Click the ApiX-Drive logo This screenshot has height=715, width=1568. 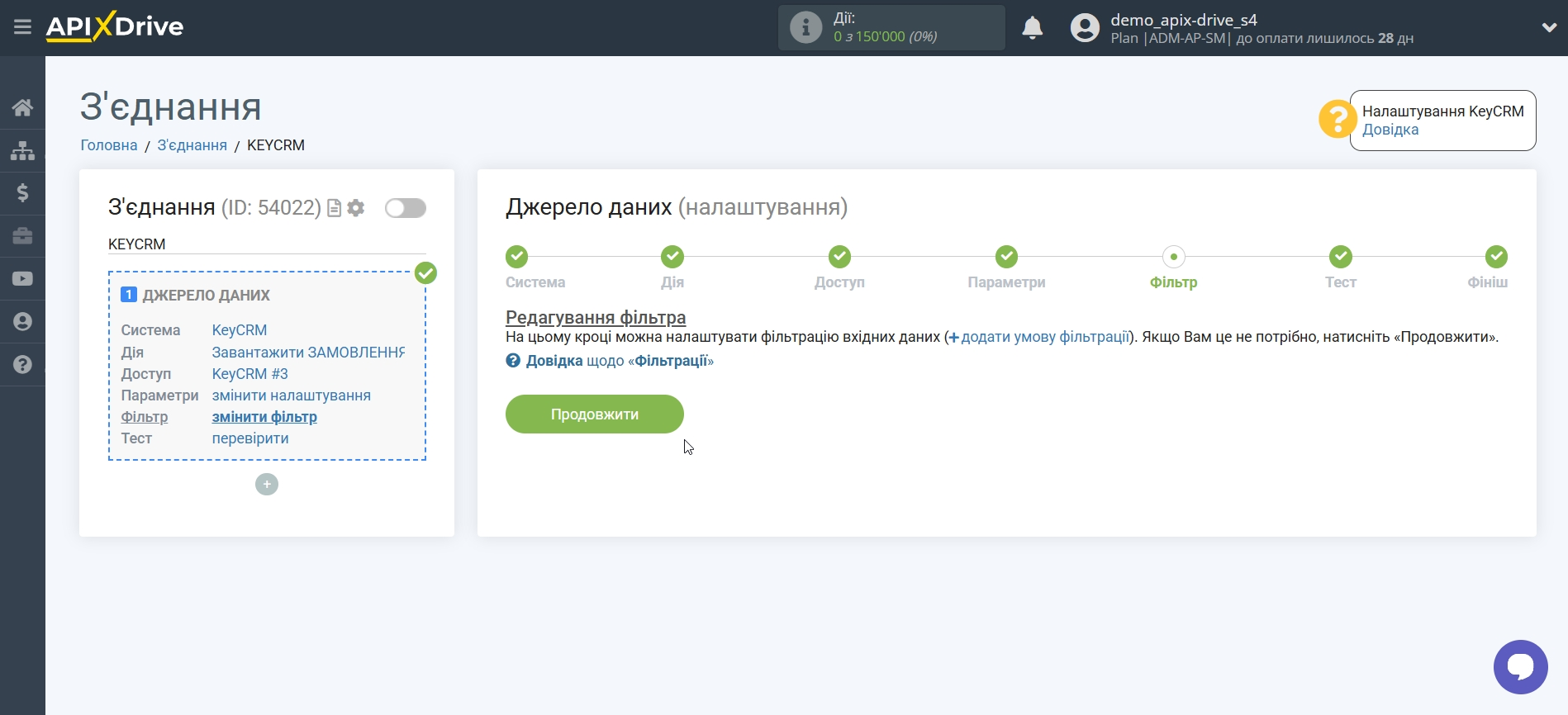[115, 26]
